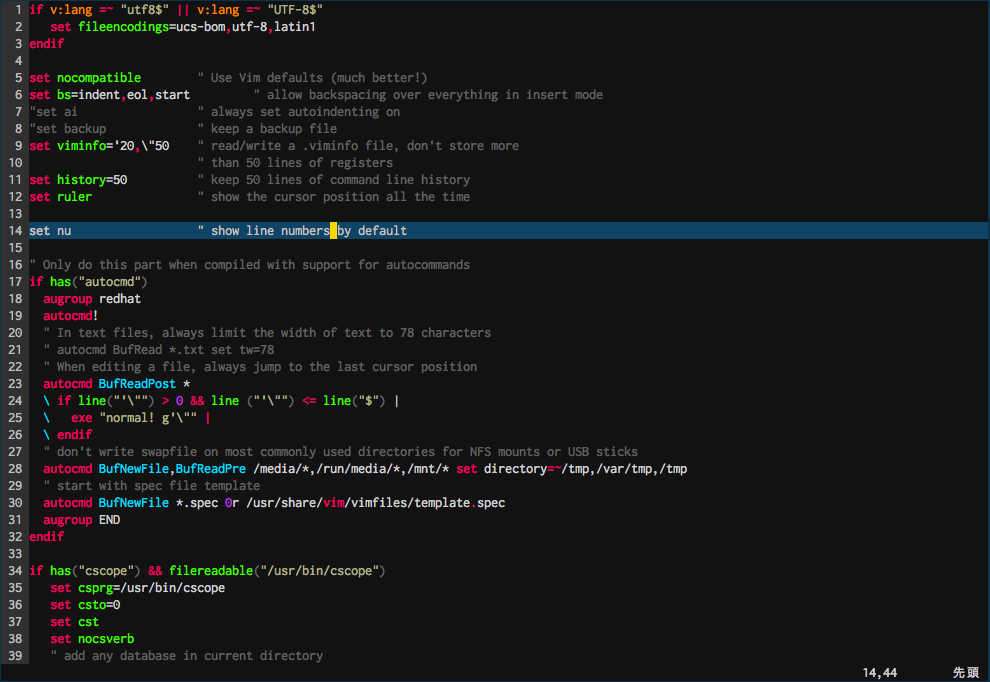Click "redhat" group name on line 18

point(120,299)
